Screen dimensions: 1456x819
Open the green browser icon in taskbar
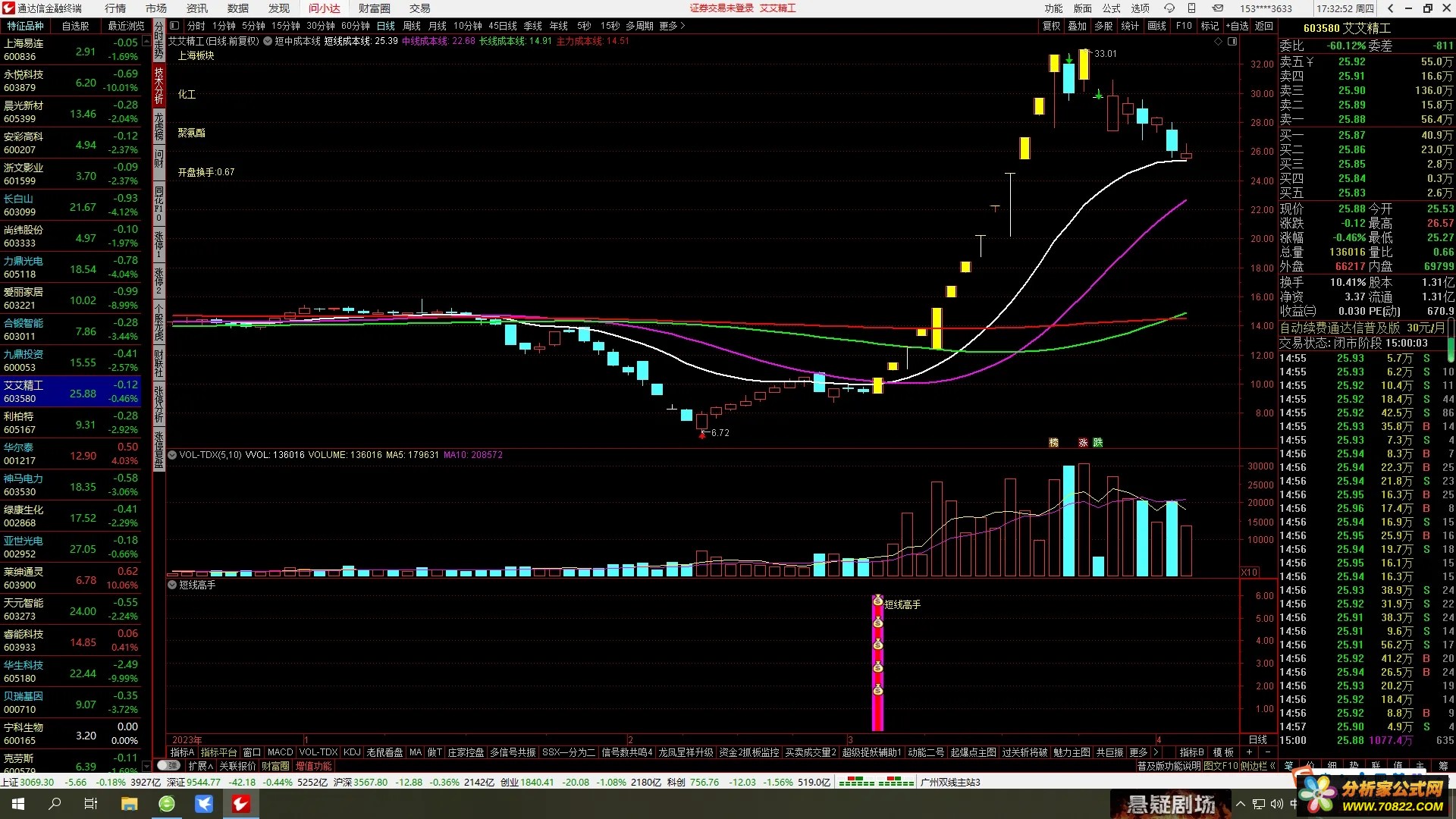[167, 804]
